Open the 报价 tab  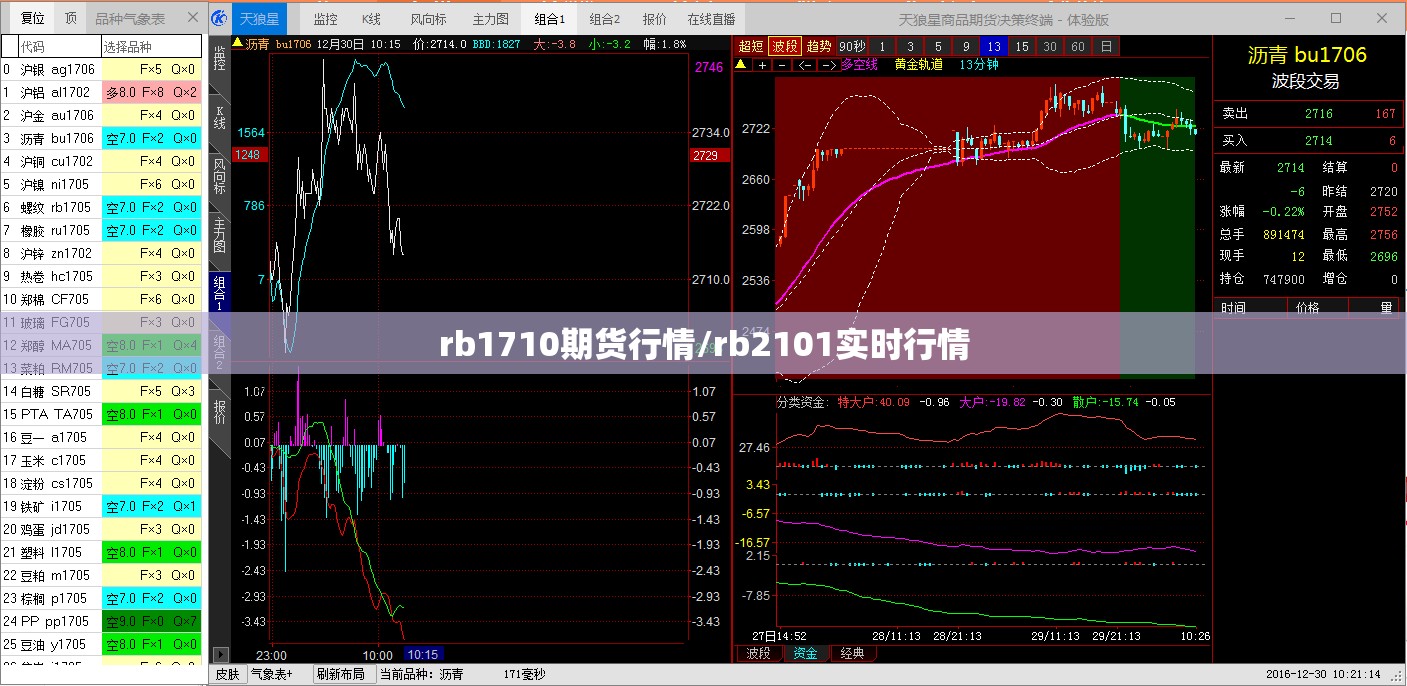point(654,19)
